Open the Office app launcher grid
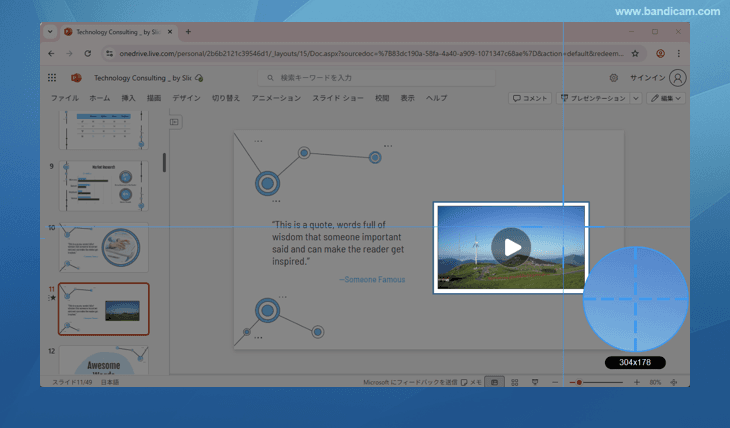This screenshot has height=428, width=730. tap(52, 78)
